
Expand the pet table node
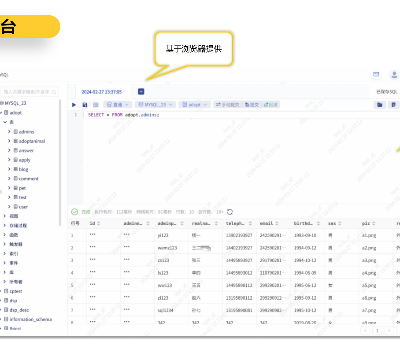pos(9,188)
